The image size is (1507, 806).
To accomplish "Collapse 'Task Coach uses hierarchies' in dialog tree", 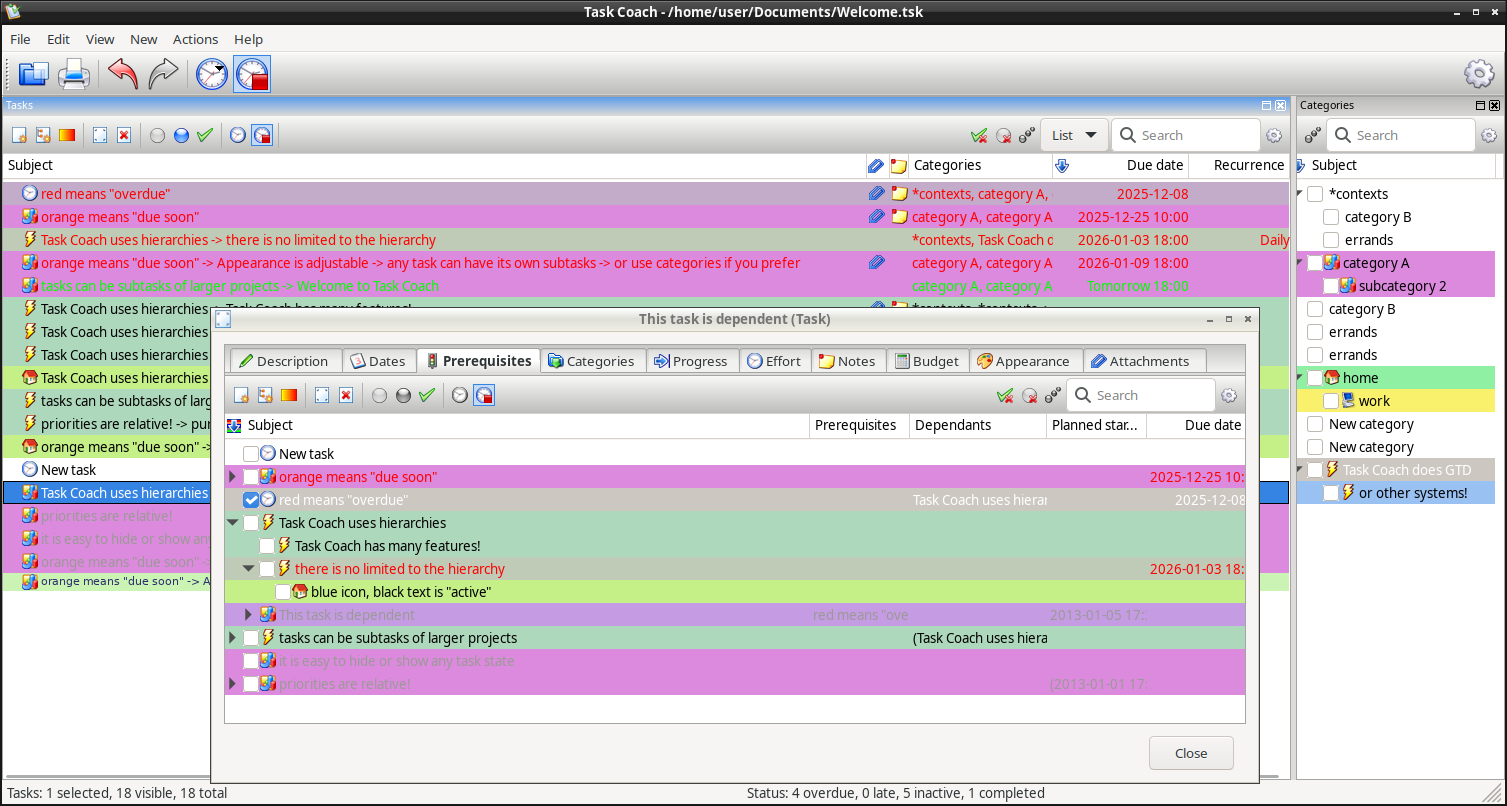I will pos(233,523).
